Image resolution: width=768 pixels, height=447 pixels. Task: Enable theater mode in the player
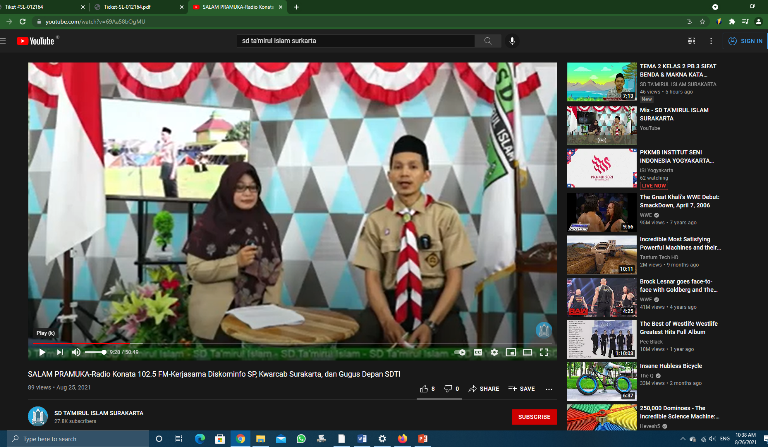[x=528, y=352]
